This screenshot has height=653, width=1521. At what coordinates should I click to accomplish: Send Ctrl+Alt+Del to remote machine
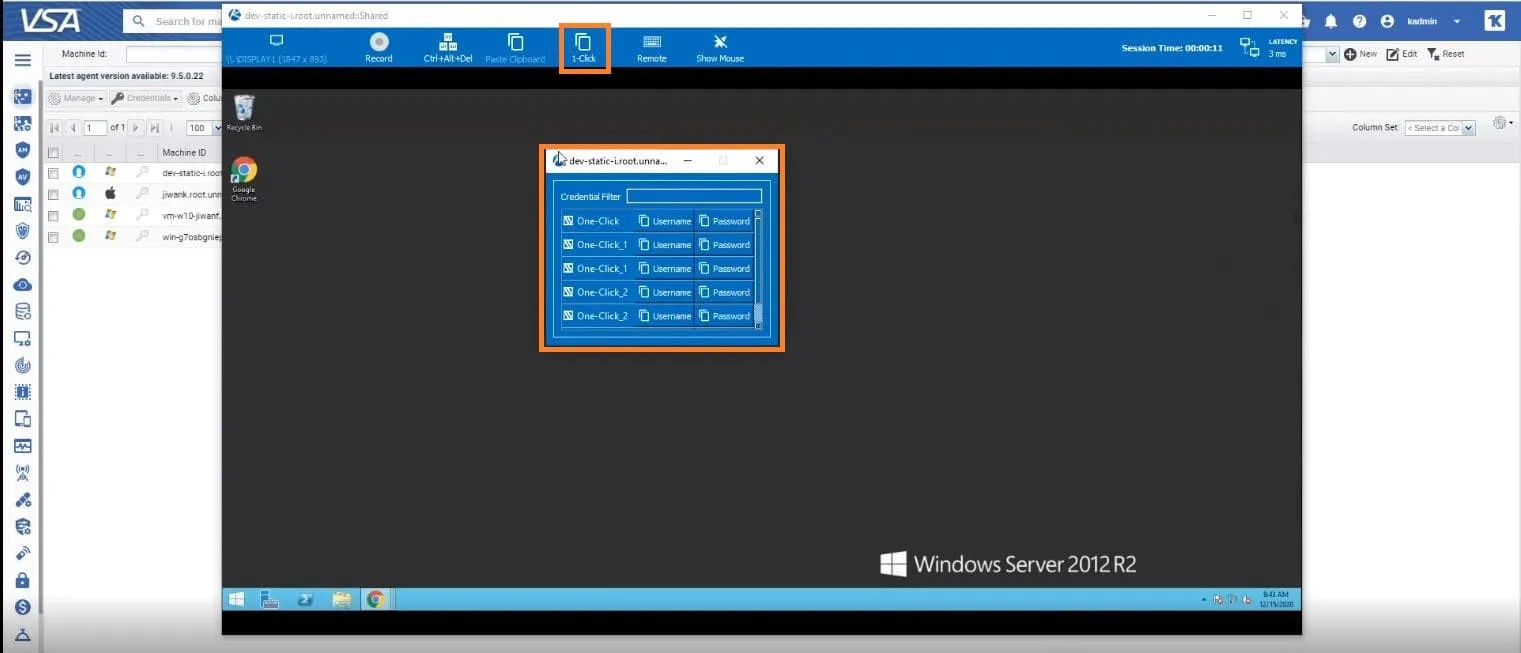click(447, 46)
